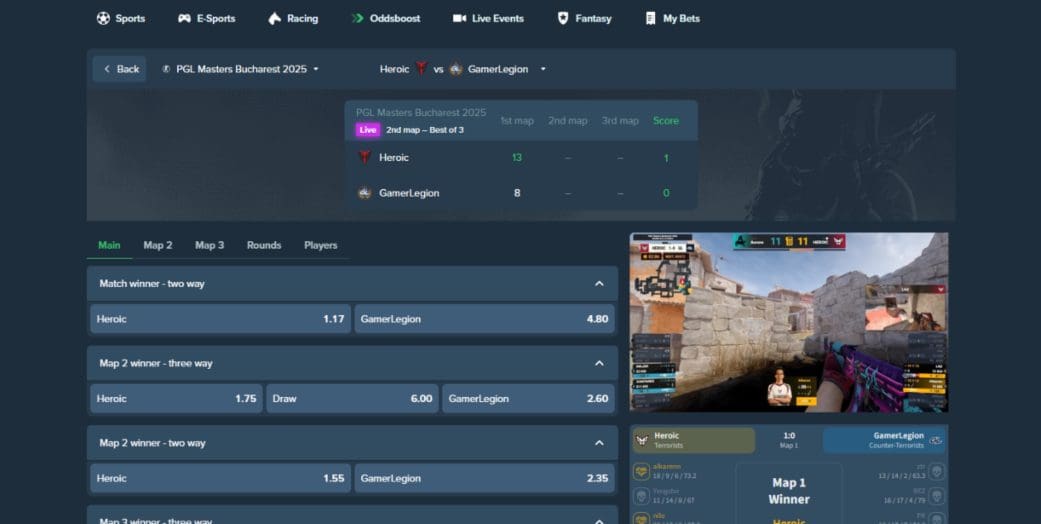The height and width of the screenshot is (524, 1041).
Task: Click the Fantasy shield icon
Action: [563, 18]
